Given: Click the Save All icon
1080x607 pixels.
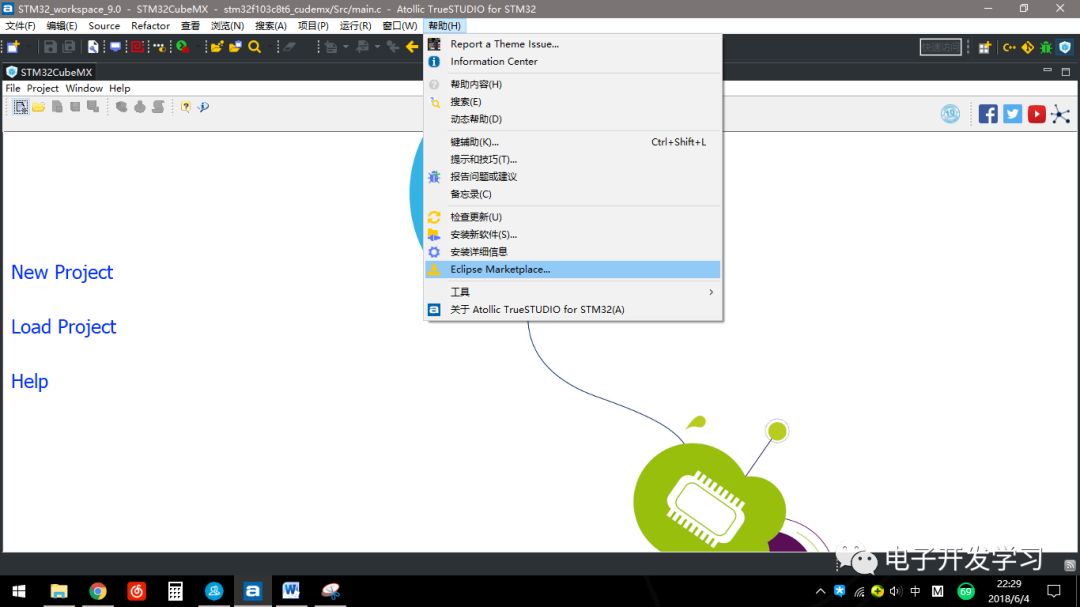Looking at the screenshot, I should pos(69,47).
